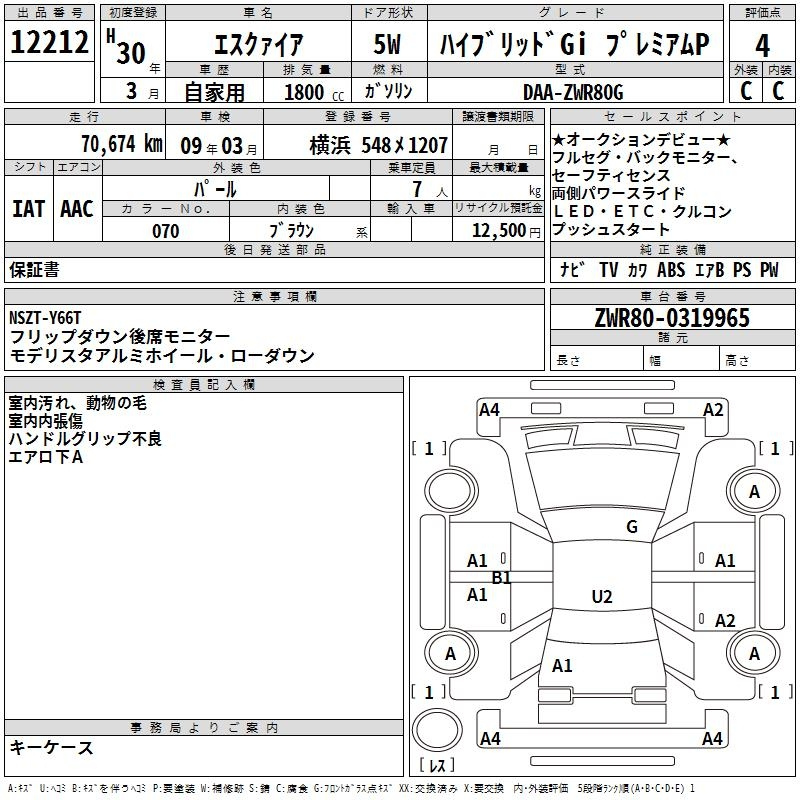Click ナビ in genuine equipment row

pyautogui.click(x=572, y=269)
